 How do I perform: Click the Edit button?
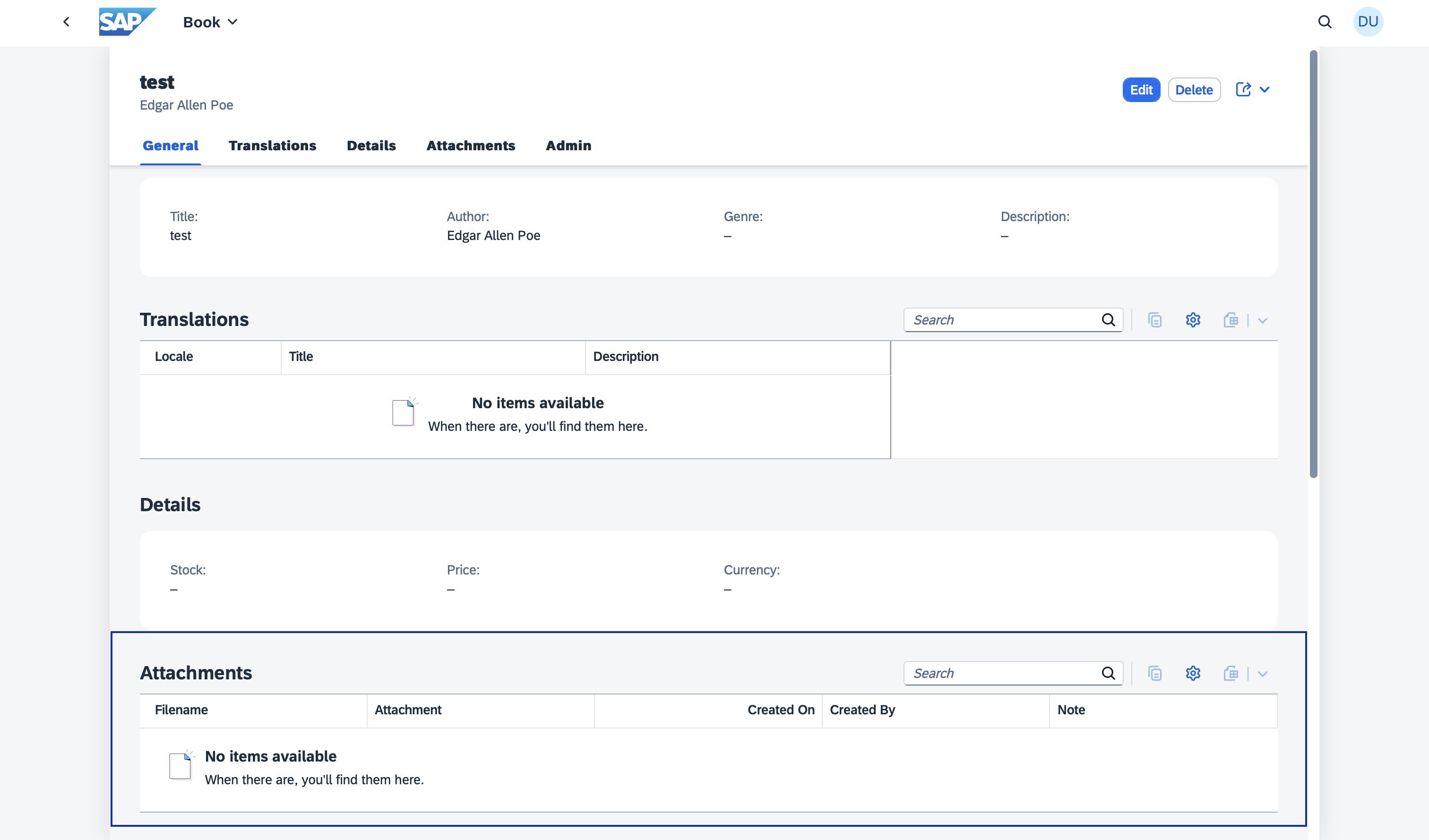pyautogui.click(x=1141, y=90)
